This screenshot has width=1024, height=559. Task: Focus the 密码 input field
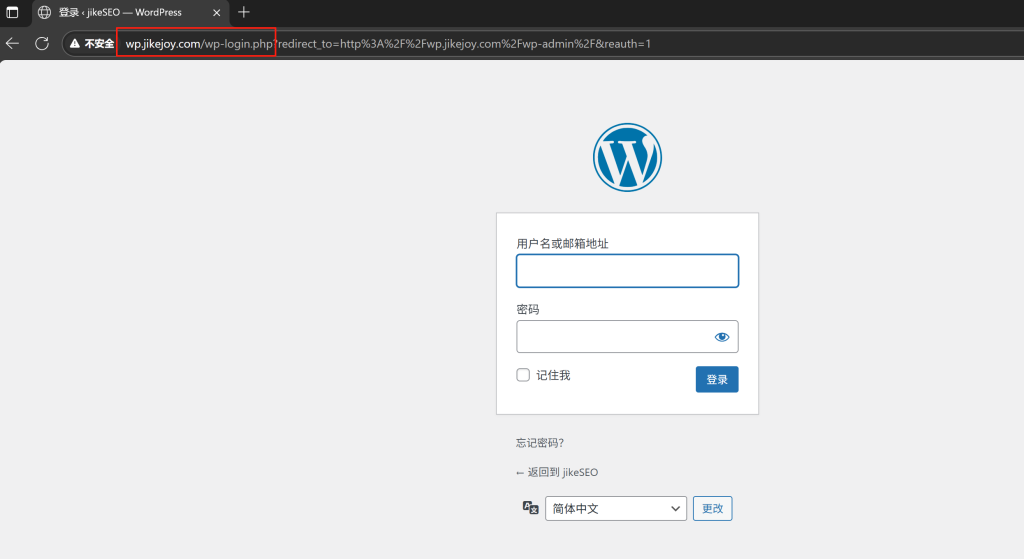click(628, 336)
